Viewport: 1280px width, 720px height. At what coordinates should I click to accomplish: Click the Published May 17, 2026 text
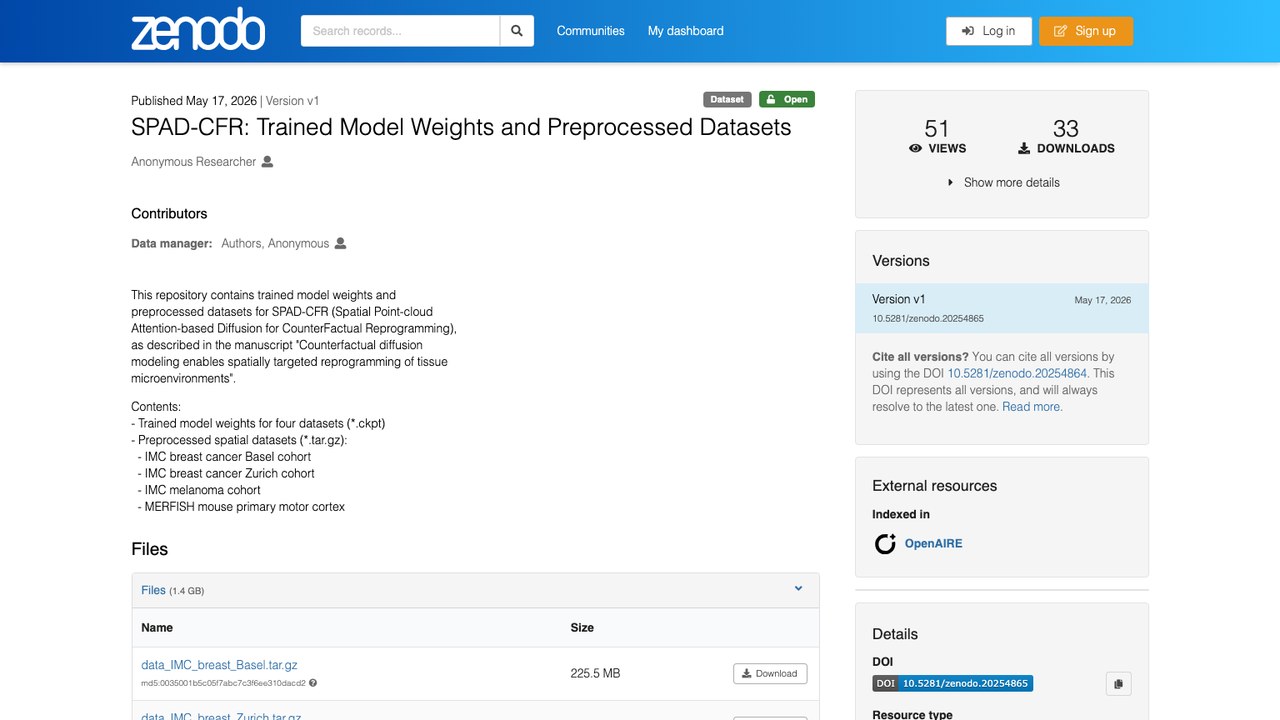click(194, 101)
